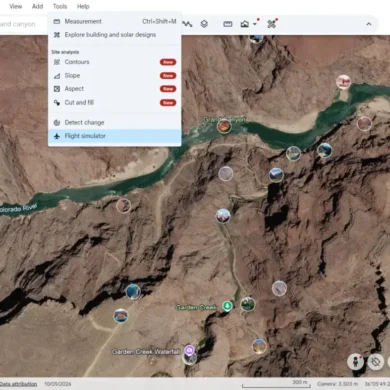Click the 300 m scale bar

click(x=277, y=384)
